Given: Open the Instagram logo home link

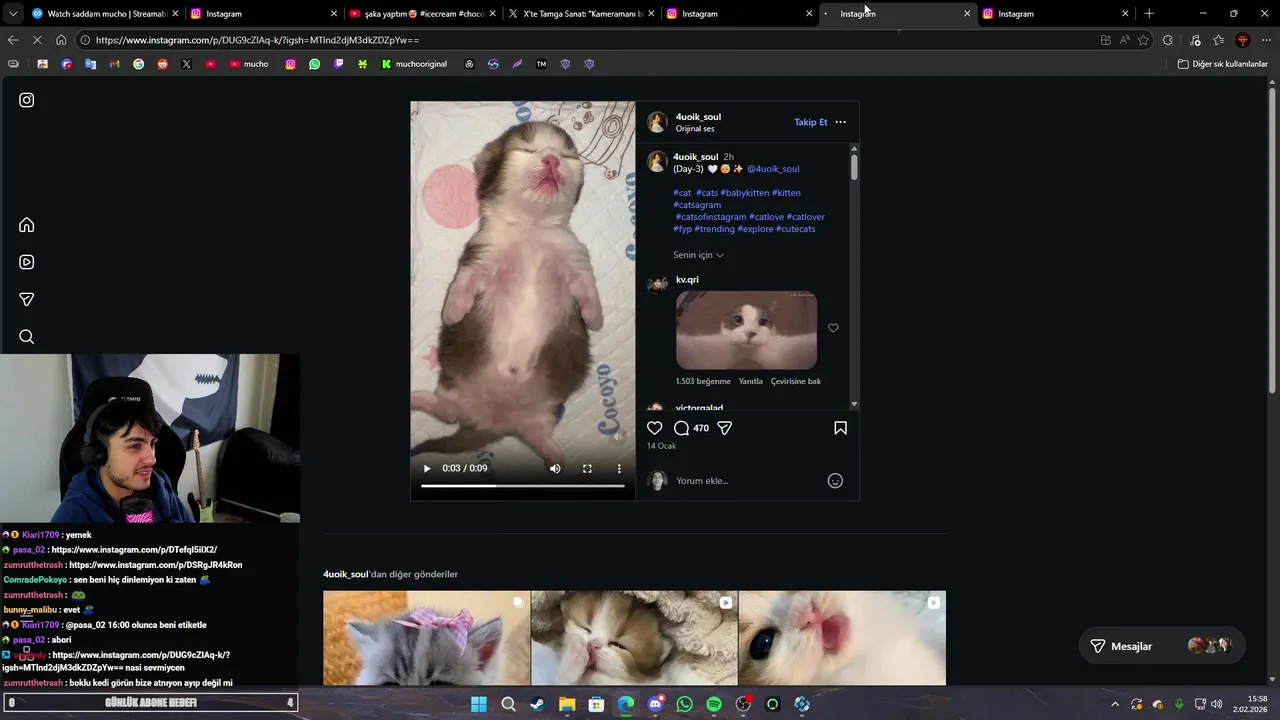Looking at the screenshot, I should (27, 100).
